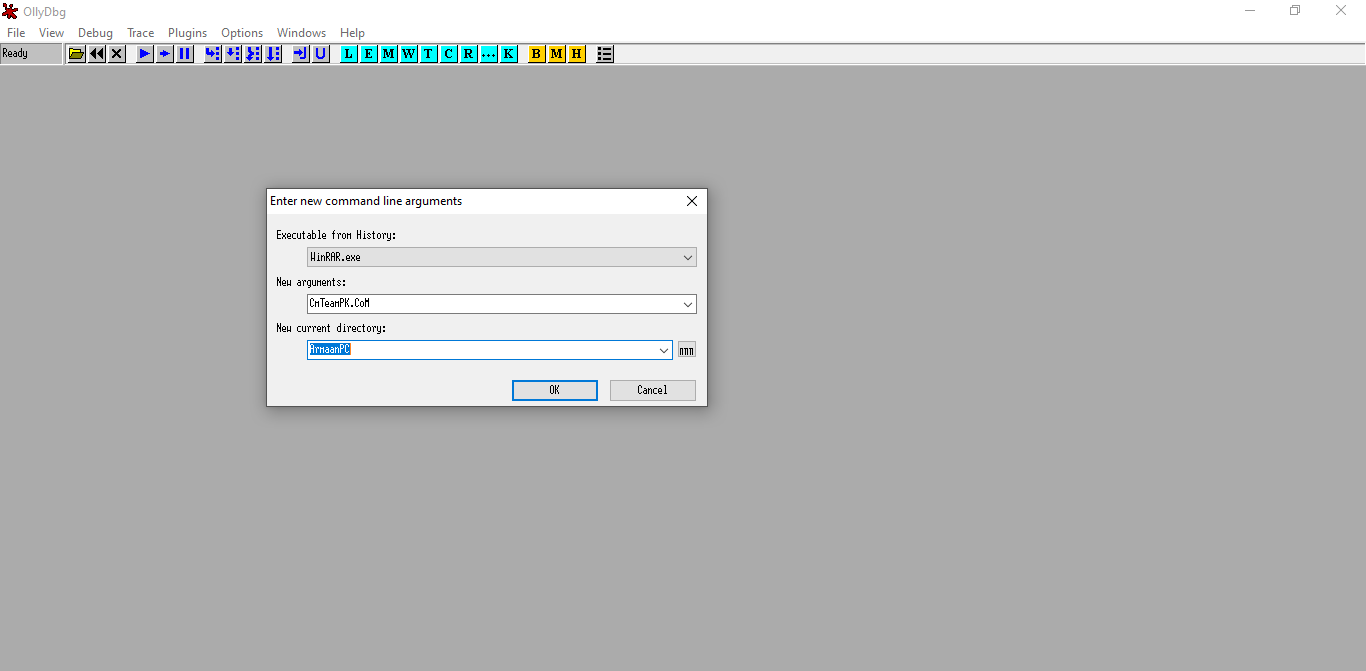Viewport: 1366px width, 671px height.
Task: Open Call stack with K icon
Action: coord(509,54)
